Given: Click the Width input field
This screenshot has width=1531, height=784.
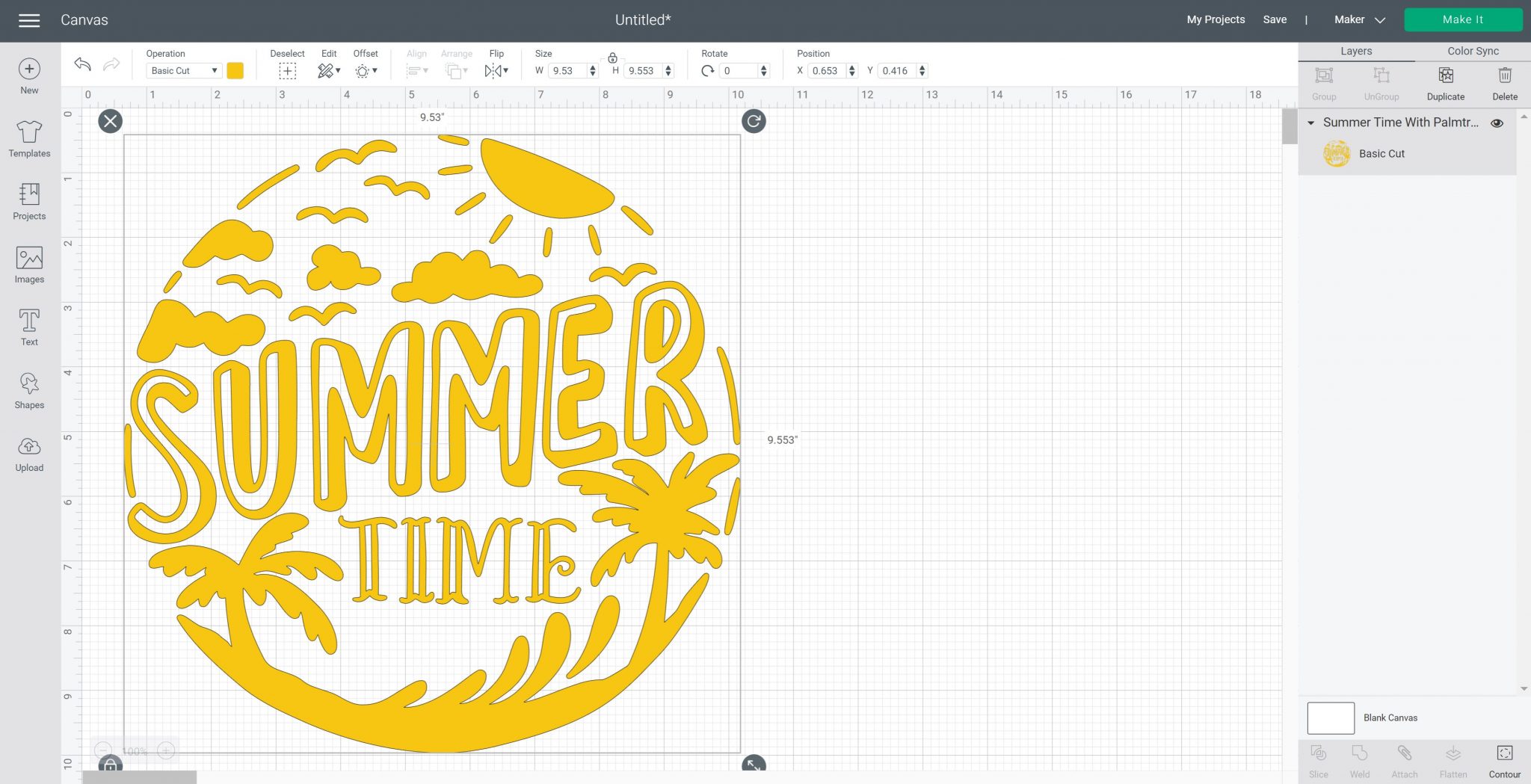Looking at the screenshot, I should coord(568,71).
